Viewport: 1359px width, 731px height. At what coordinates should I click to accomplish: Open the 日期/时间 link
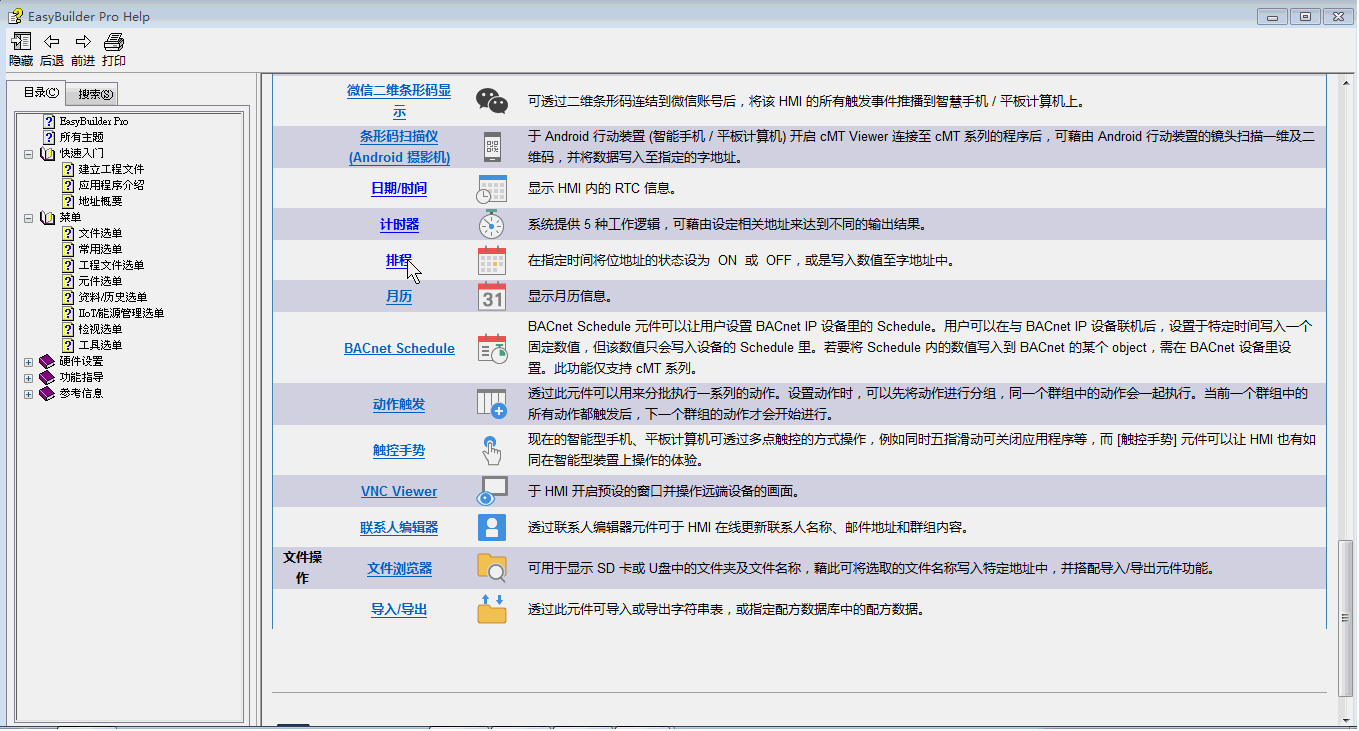(x=399, y=188)
